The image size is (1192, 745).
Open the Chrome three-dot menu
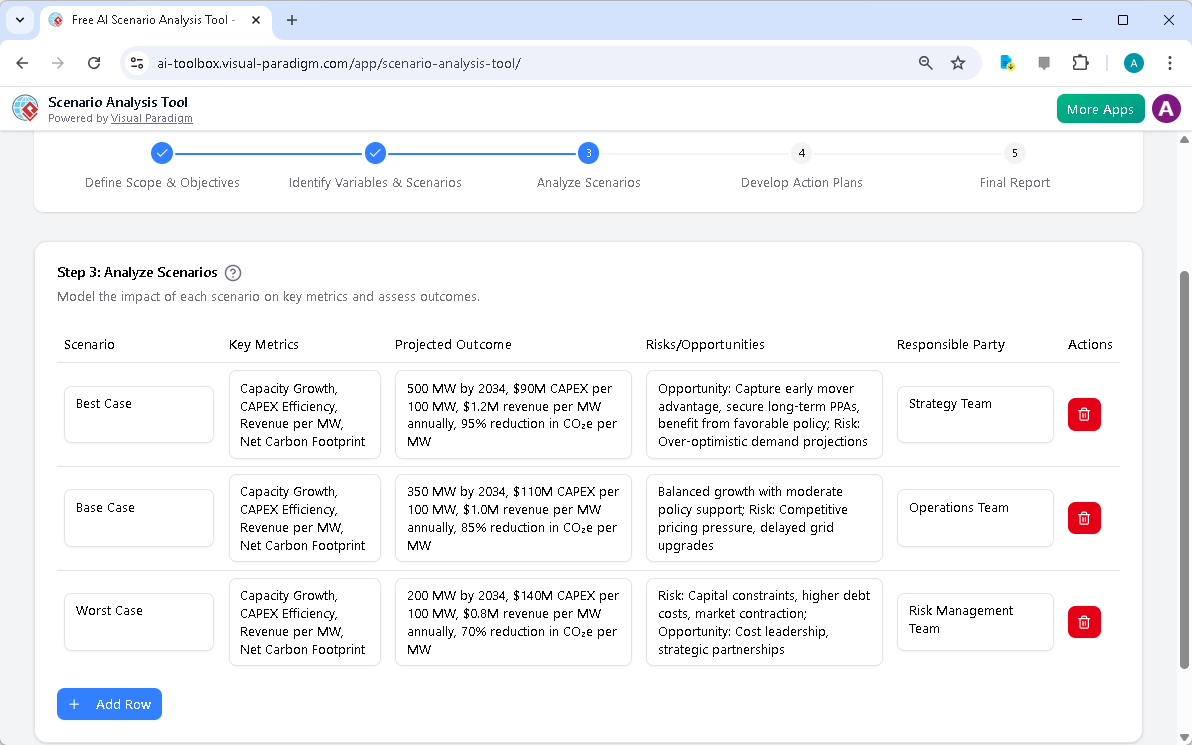click(1170, 62)
